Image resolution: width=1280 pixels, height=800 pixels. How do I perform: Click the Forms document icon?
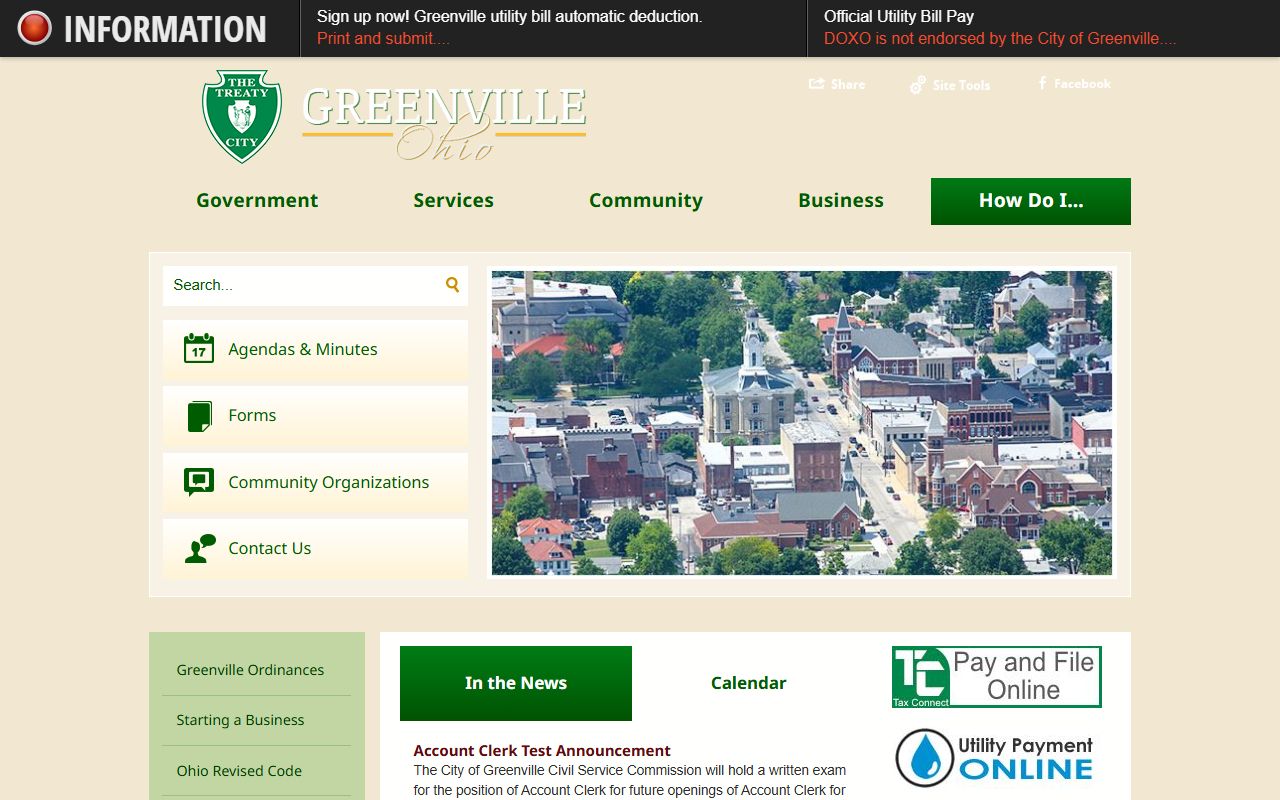point(200,416)
